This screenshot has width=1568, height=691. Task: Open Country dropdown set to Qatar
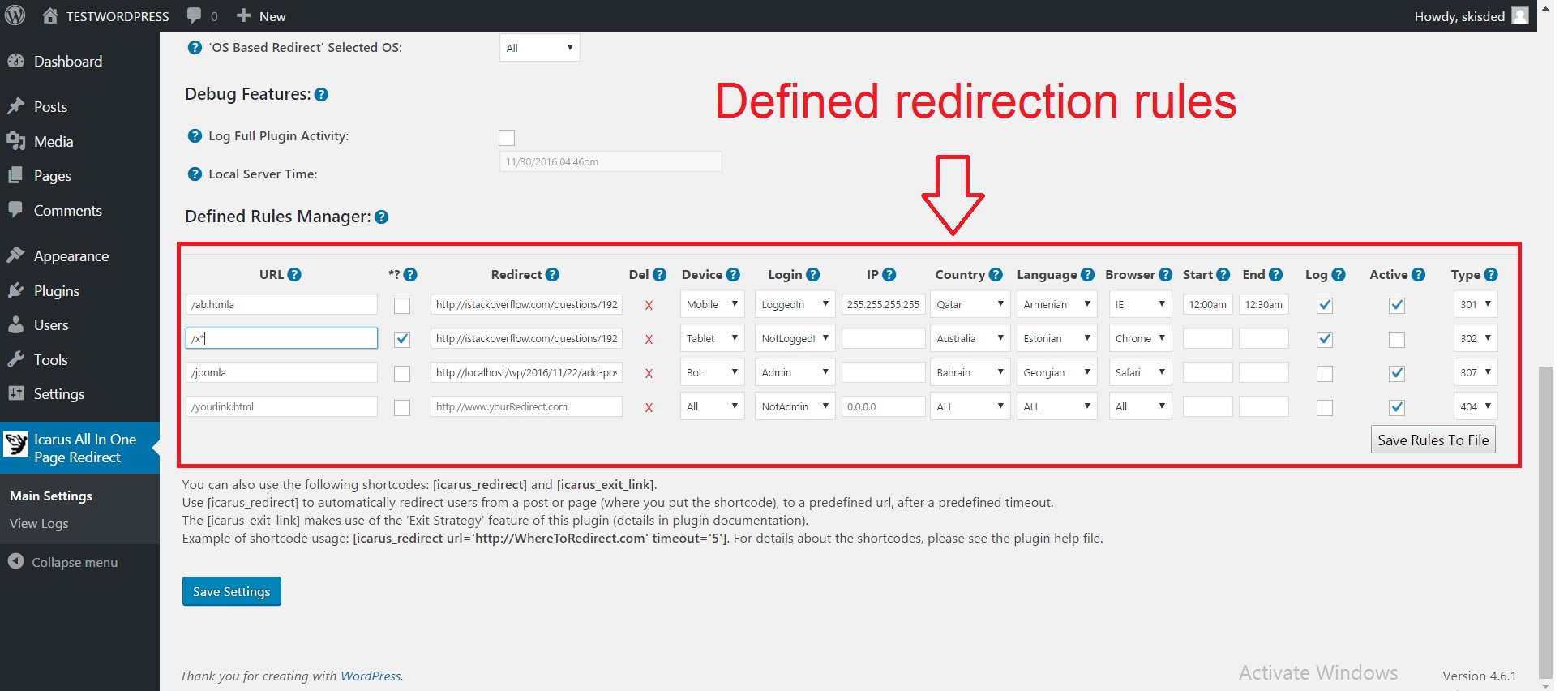[970, 304]
